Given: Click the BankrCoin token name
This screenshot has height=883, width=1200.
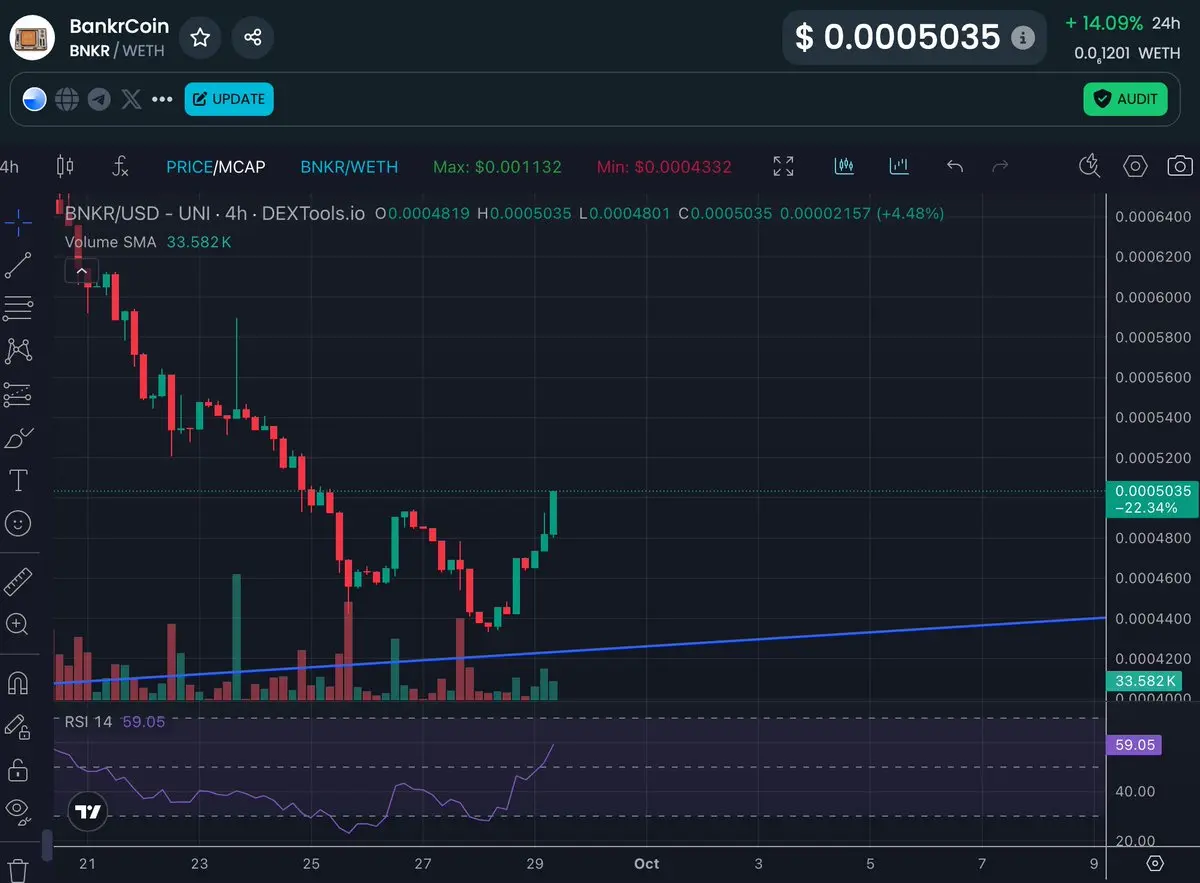Looking at the screenshot, I should pos(119,26).
